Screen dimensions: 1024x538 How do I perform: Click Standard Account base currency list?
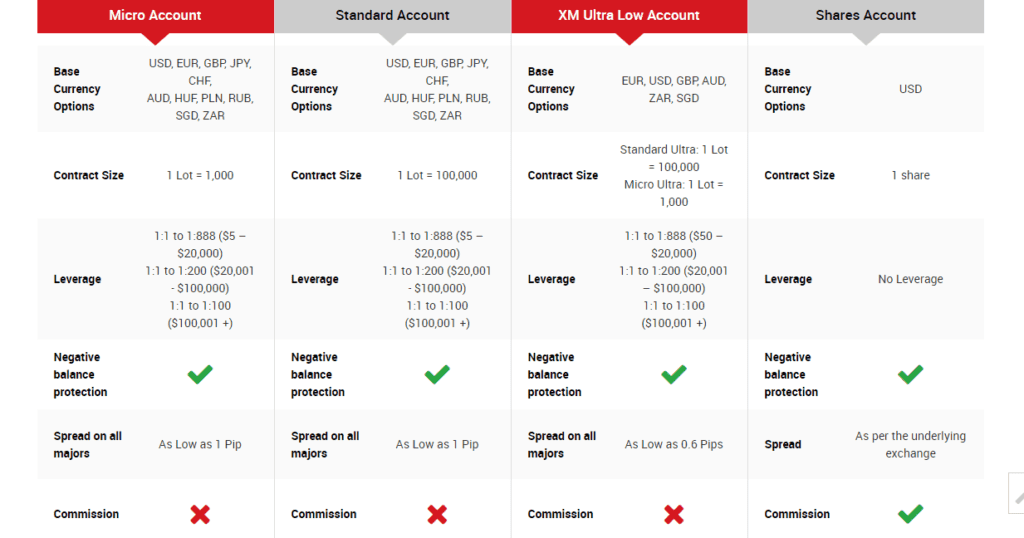click(x=437, y=89)
